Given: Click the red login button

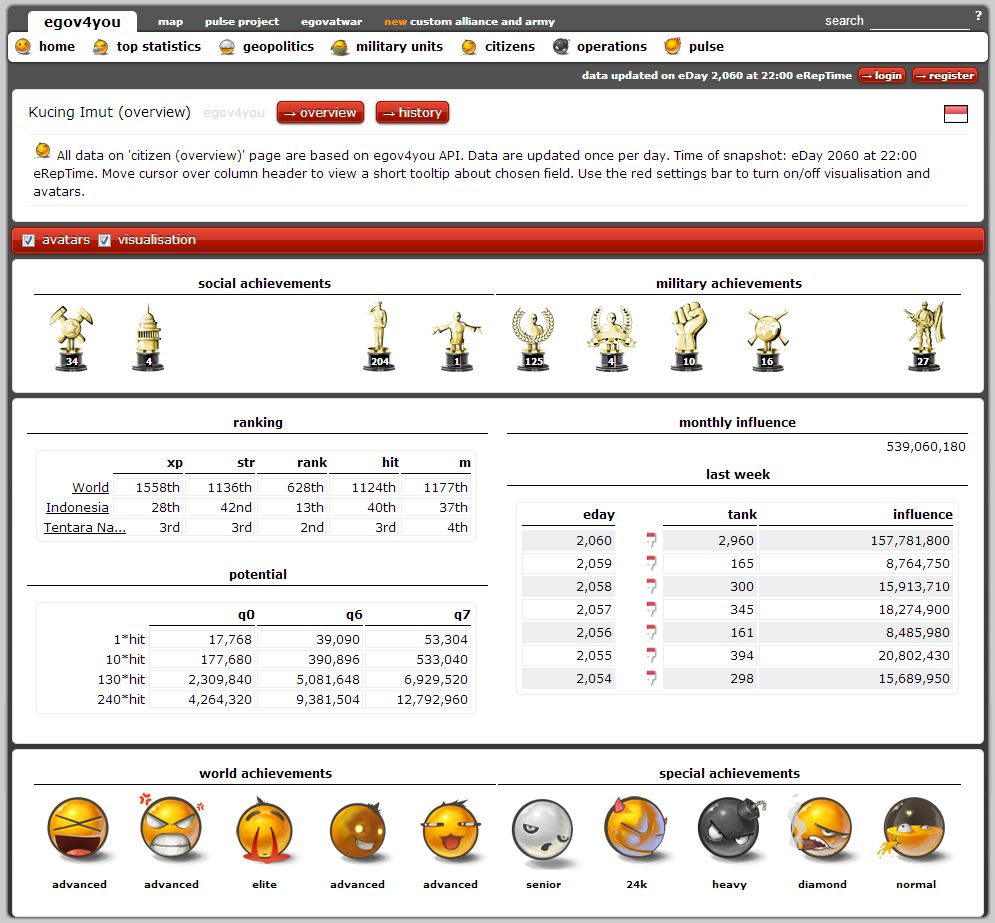Looking at the screenshot, I should (881, 75).
